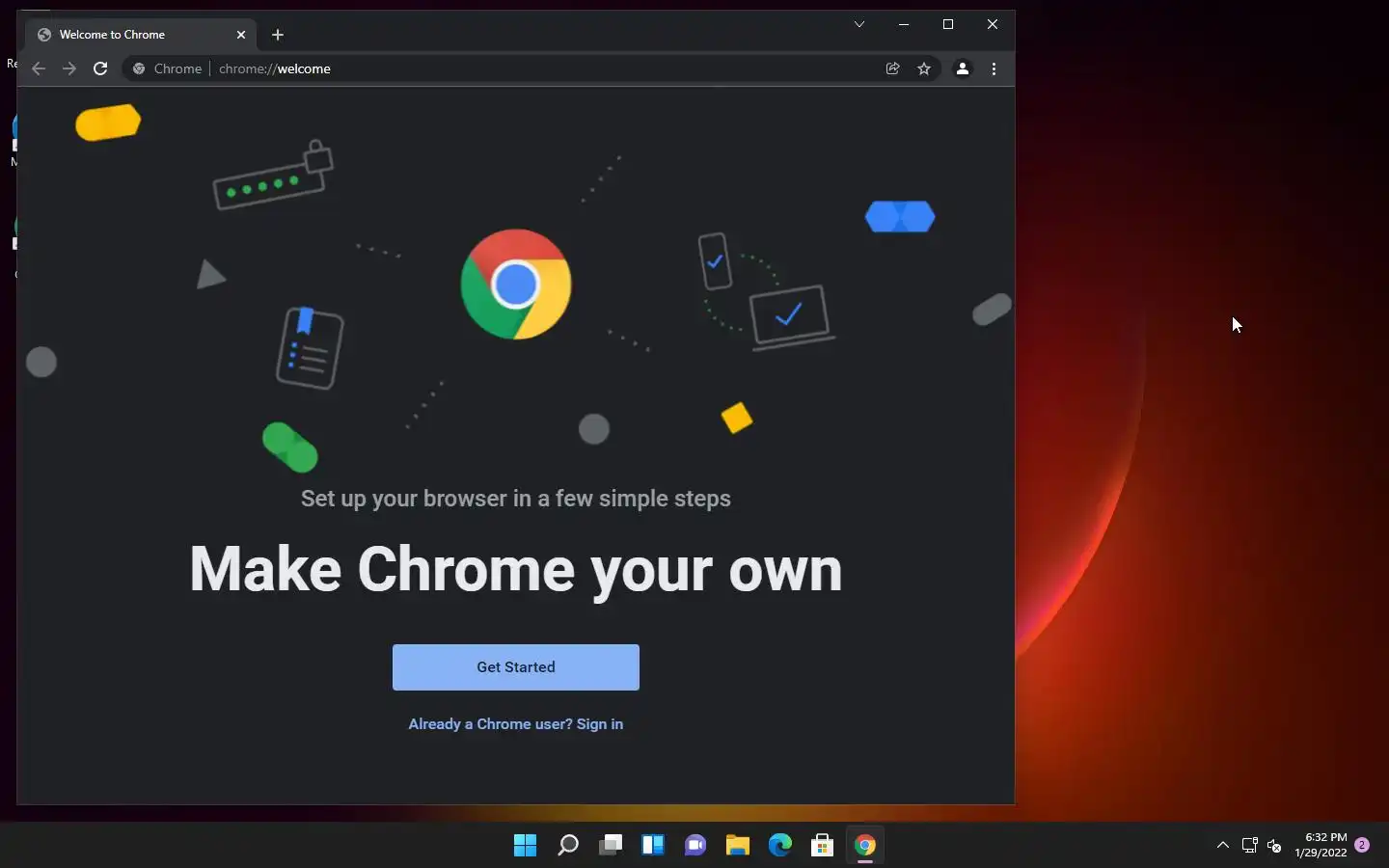Open File Explorer from taskbar

[x=738, y=846]
